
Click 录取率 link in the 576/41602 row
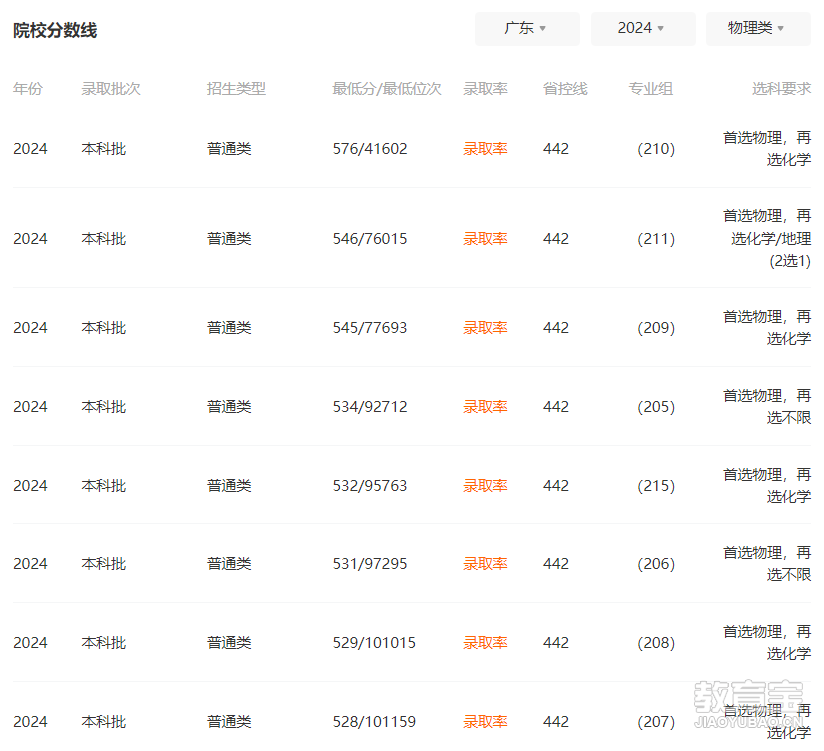(485, 149)
